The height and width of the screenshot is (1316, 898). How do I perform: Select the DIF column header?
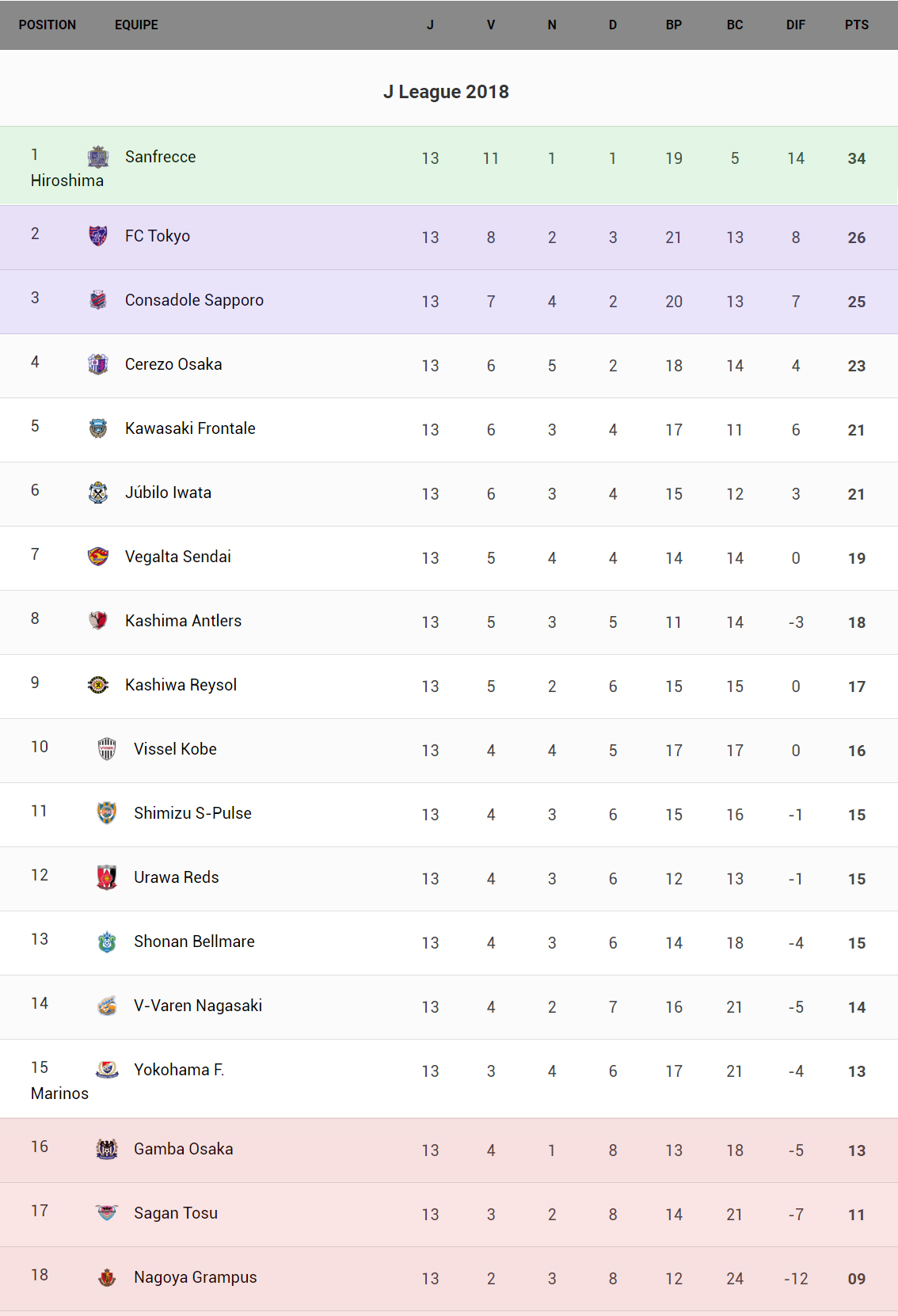pos(795,25)
